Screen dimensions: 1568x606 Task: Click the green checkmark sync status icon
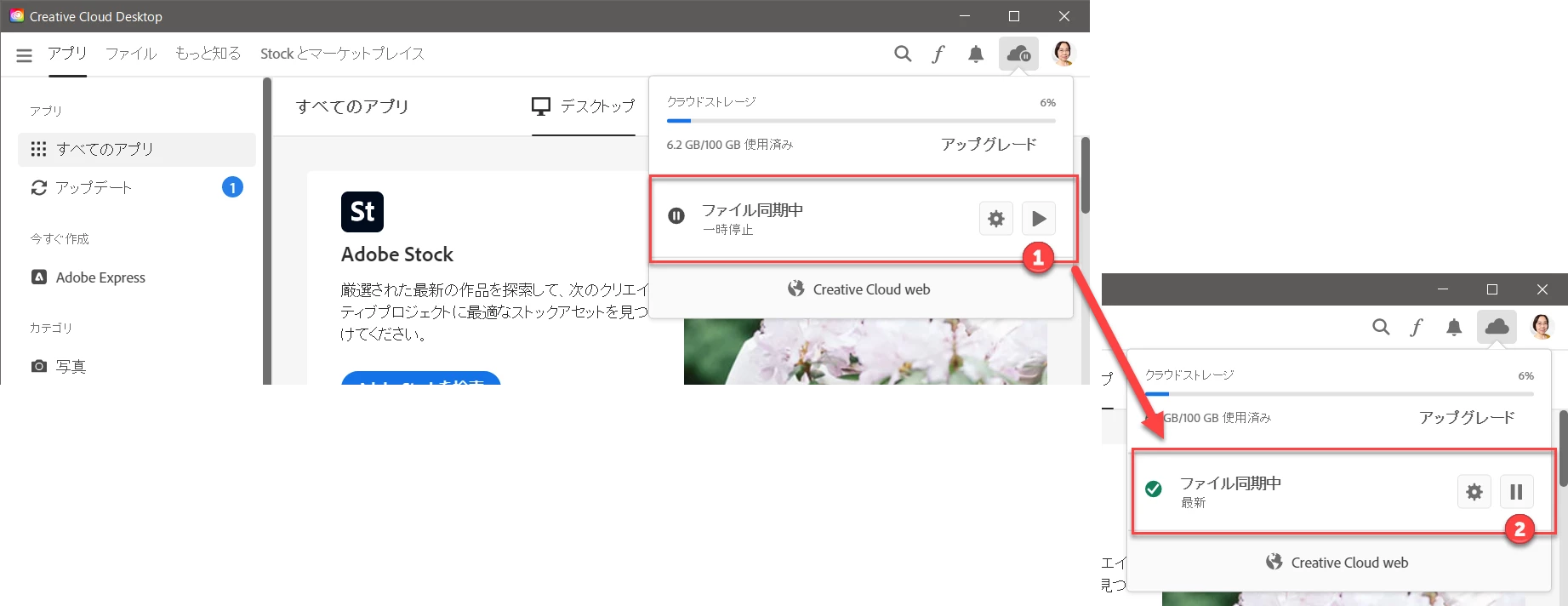1154,489
